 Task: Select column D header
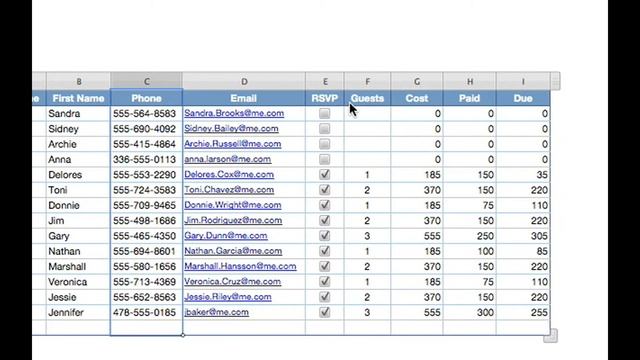(x=244, y=82)
